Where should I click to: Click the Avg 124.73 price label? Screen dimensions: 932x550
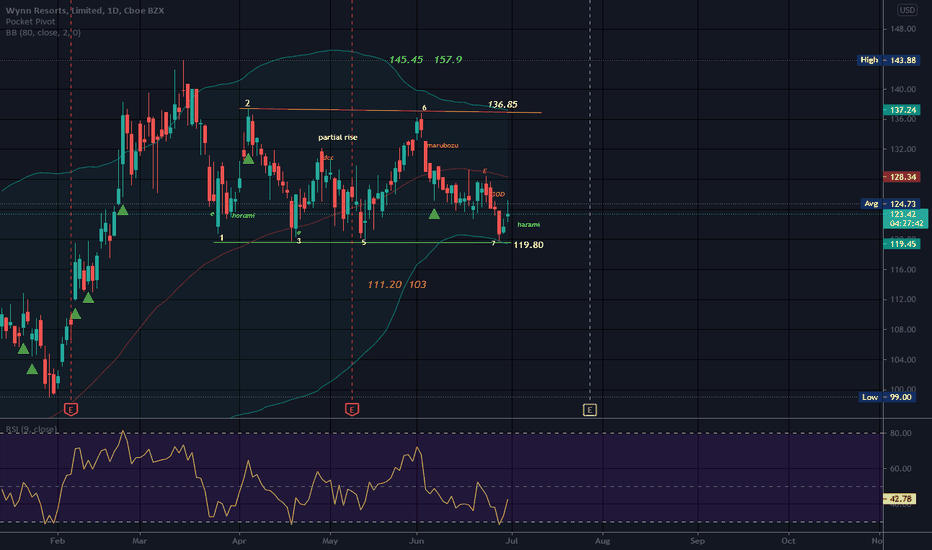pos(890,203)
